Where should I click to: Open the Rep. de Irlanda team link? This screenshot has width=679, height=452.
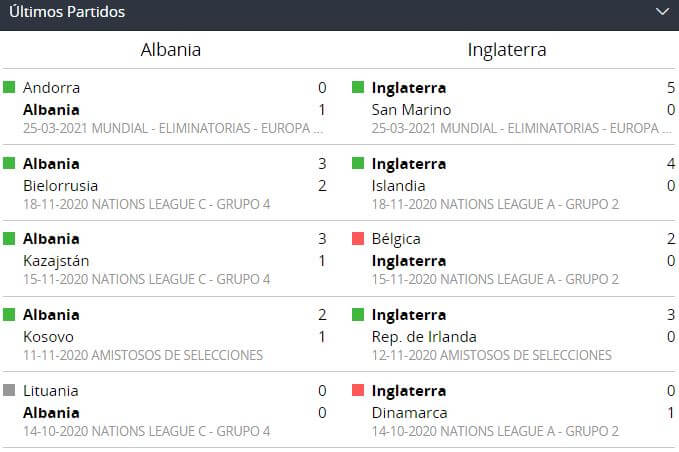424,337
